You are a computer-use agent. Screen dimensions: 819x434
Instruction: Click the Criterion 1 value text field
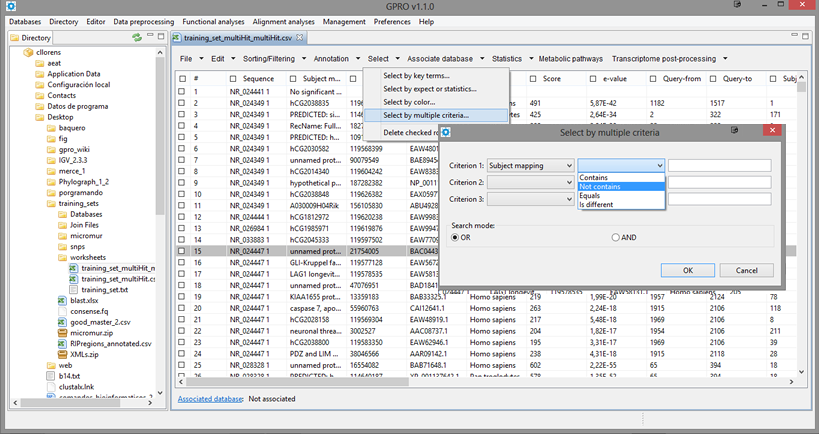point(719,165)
